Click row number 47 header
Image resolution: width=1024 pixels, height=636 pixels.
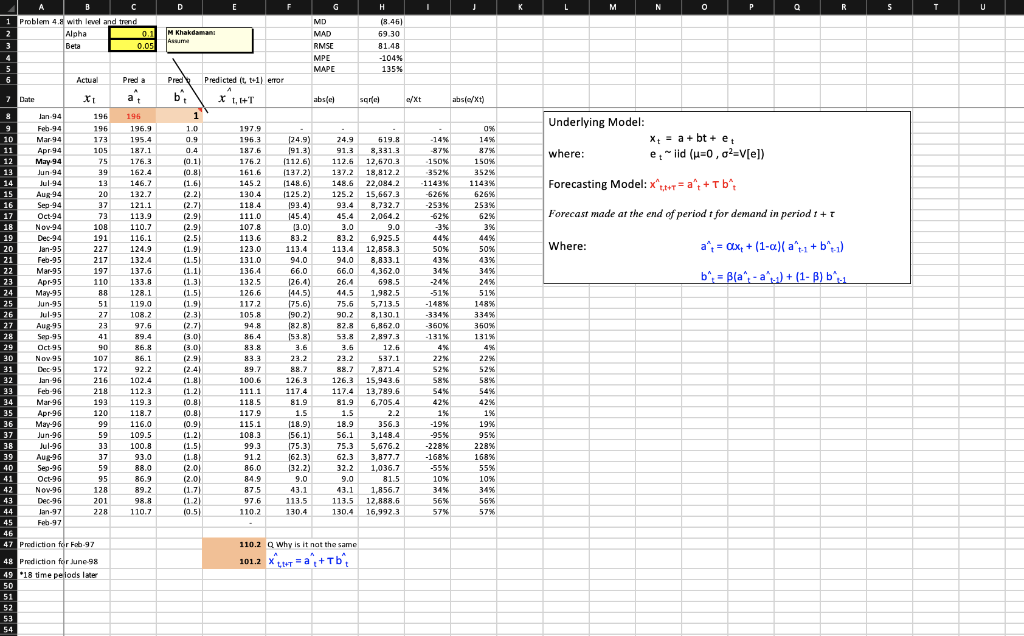pyautogui.click(x=9, y=544)
